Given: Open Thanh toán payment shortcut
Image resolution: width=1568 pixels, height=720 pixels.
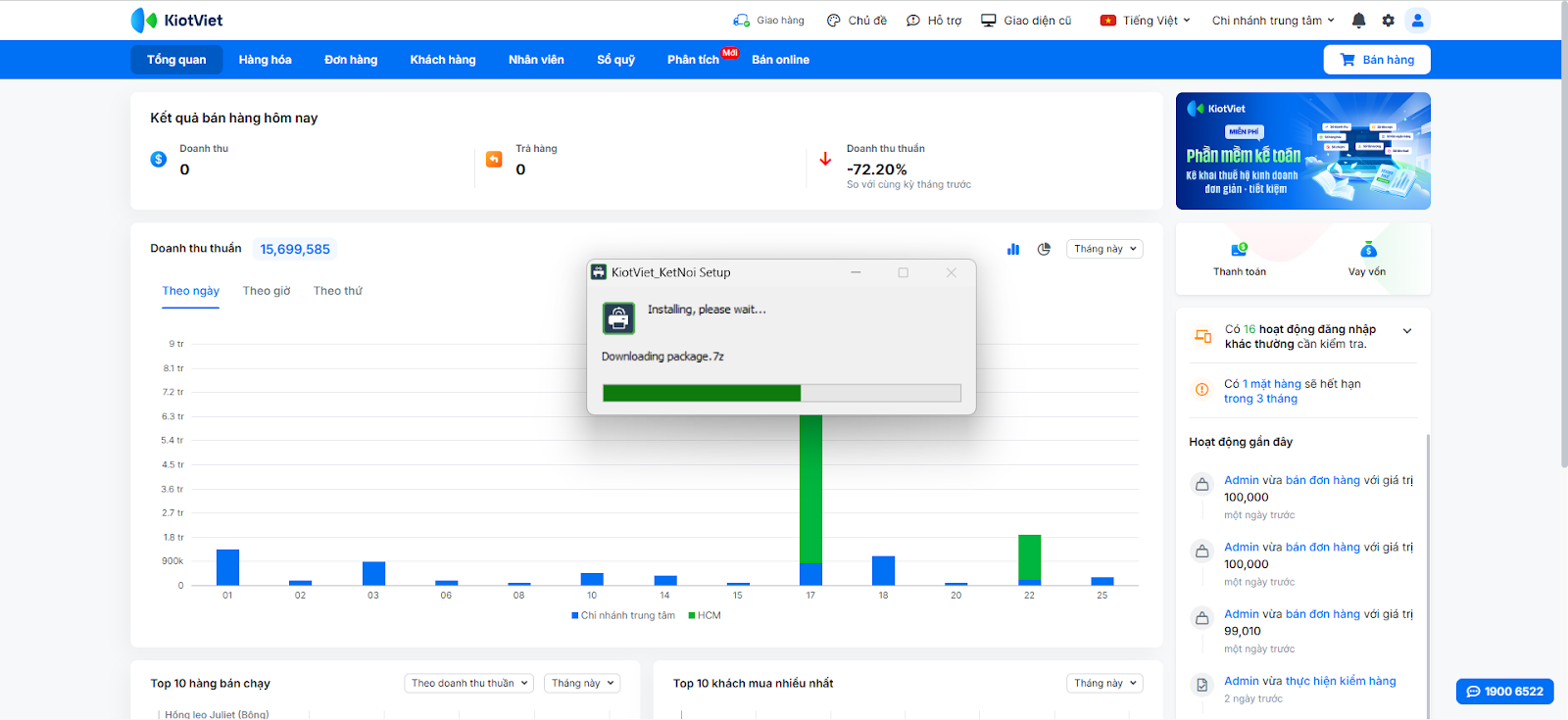Looking at the screenshot, I should click(x=1239, y=260).
